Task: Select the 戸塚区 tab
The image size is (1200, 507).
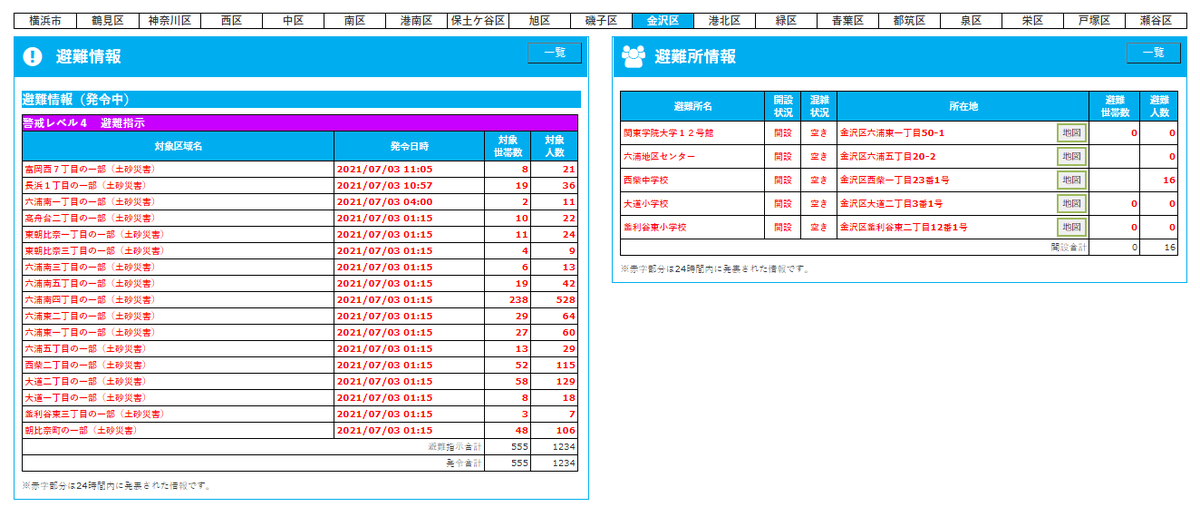Action: click(x=1094, y=20)
